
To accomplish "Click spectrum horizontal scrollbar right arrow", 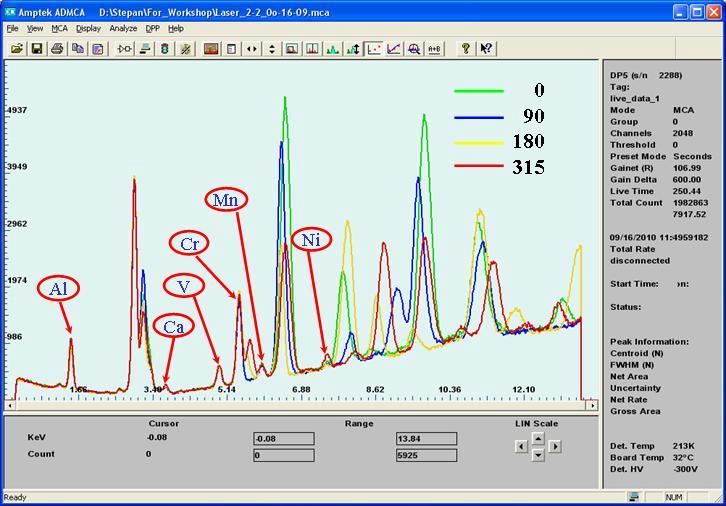I will point(592,405).
